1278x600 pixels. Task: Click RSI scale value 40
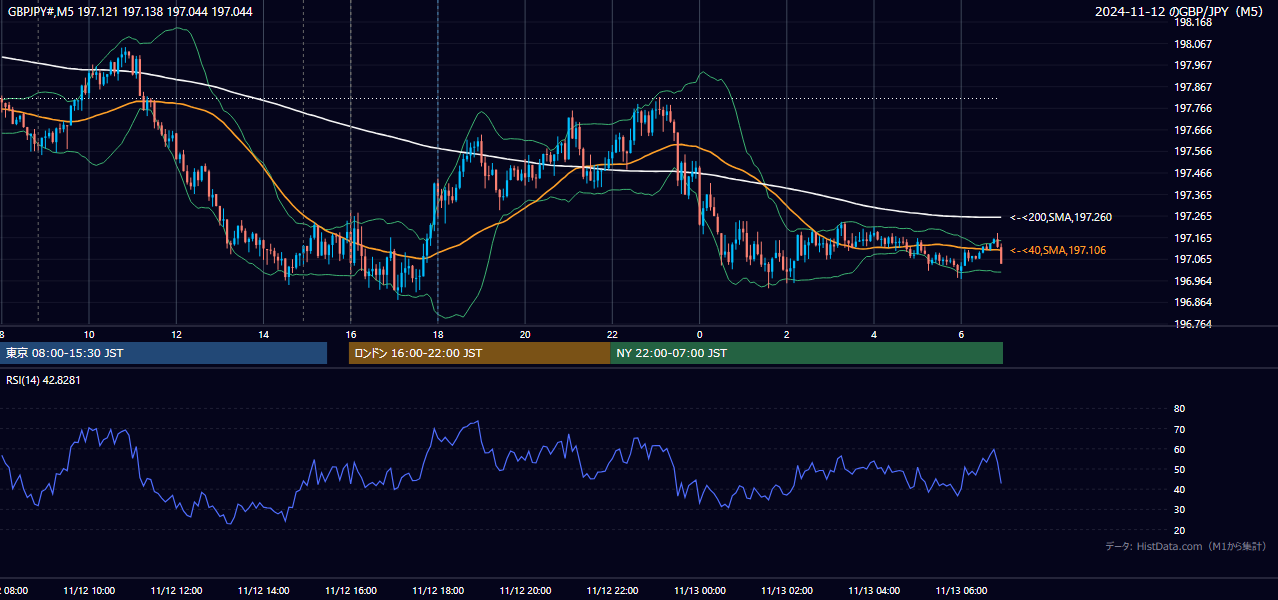[1179, 489]
